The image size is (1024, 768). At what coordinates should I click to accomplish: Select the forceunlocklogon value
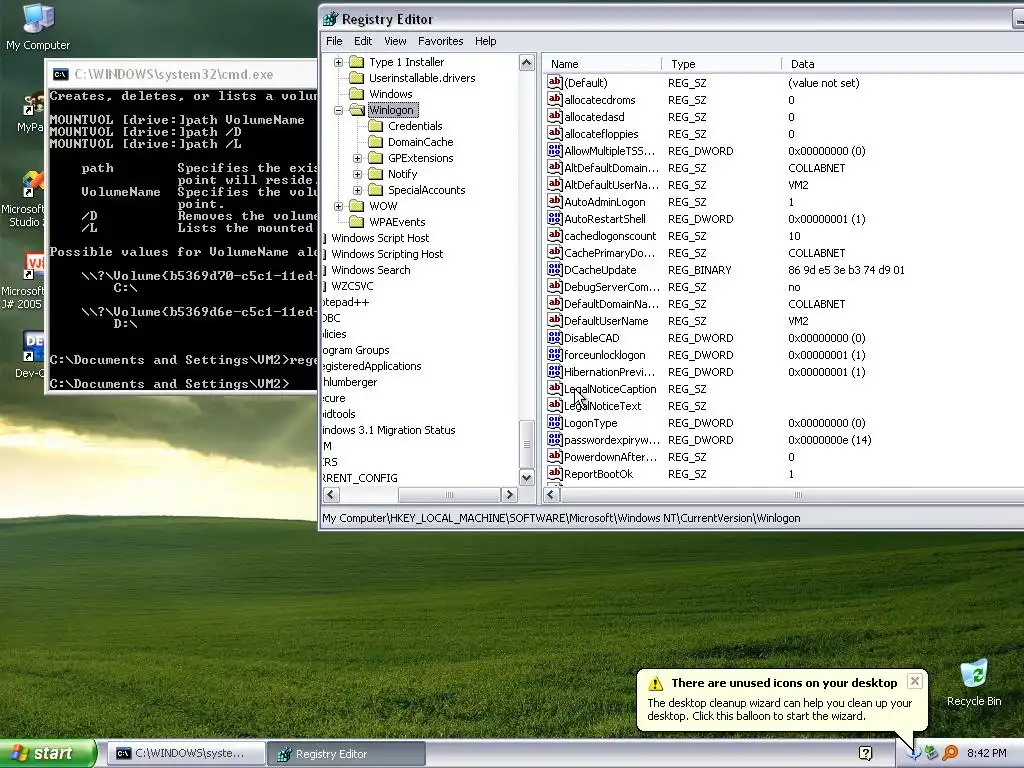(x=605, y=355)
